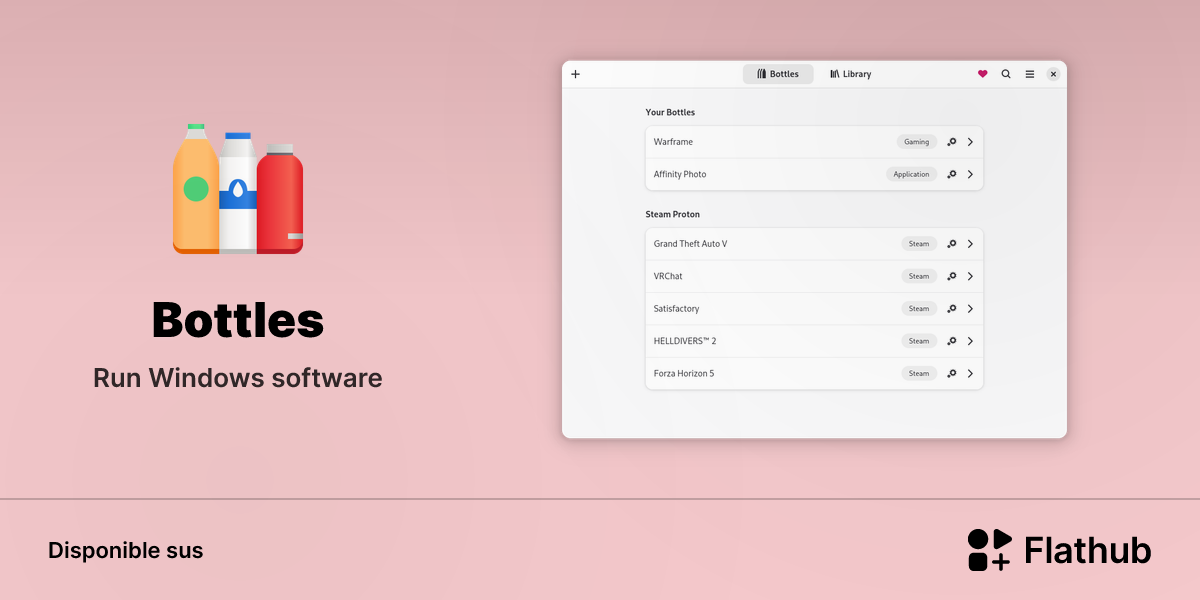Click the Flathub wordmark text

(x=1088, y=550)
